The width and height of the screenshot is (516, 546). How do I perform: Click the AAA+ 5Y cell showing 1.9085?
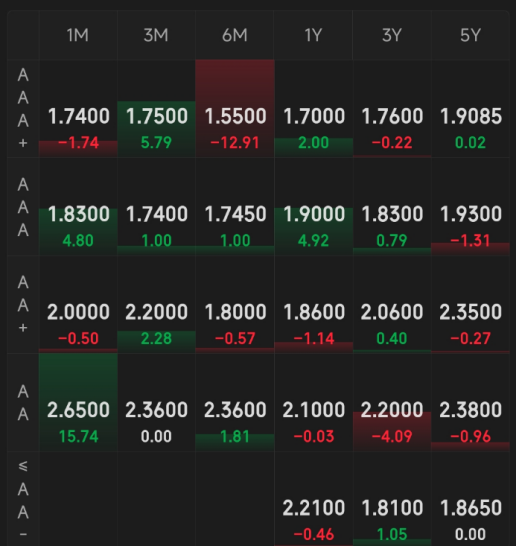[470, 109]
